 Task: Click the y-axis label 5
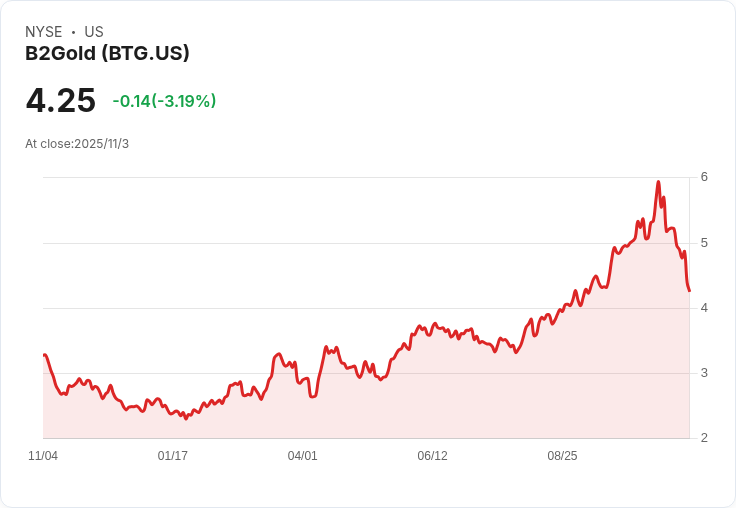click(704, 243)
